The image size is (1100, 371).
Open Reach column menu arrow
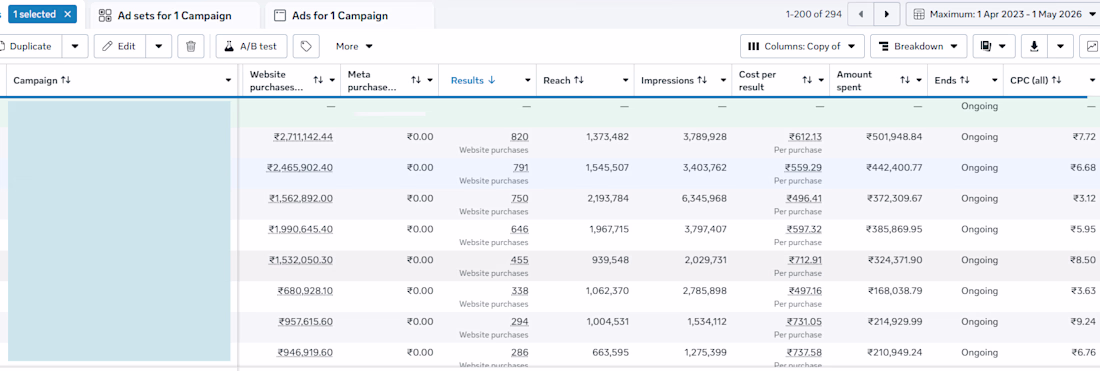[x=625, y=81]
